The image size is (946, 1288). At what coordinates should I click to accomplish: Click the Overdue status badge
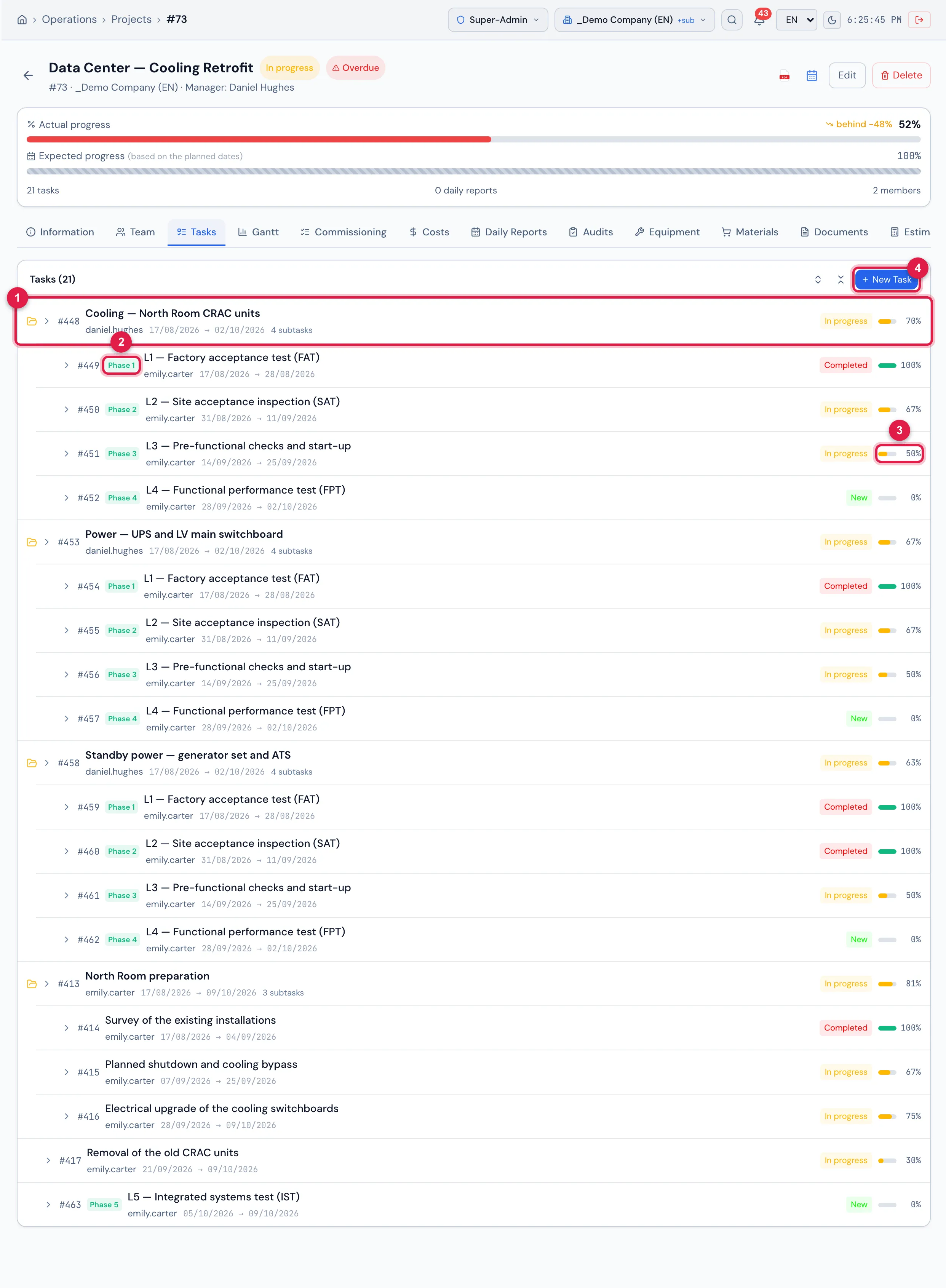point(356,68)
